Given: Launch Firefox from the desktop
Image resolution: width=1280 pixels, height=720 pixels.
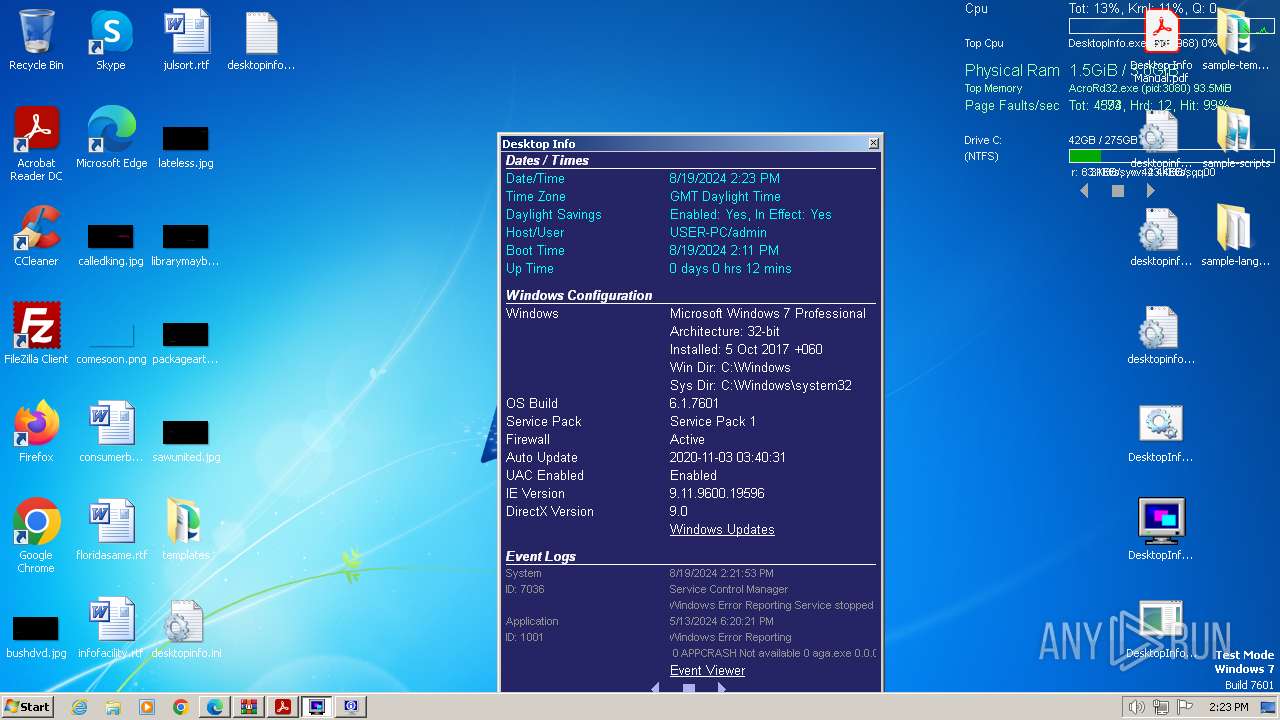Looking at the screenshot, I should tap(36, 431).
